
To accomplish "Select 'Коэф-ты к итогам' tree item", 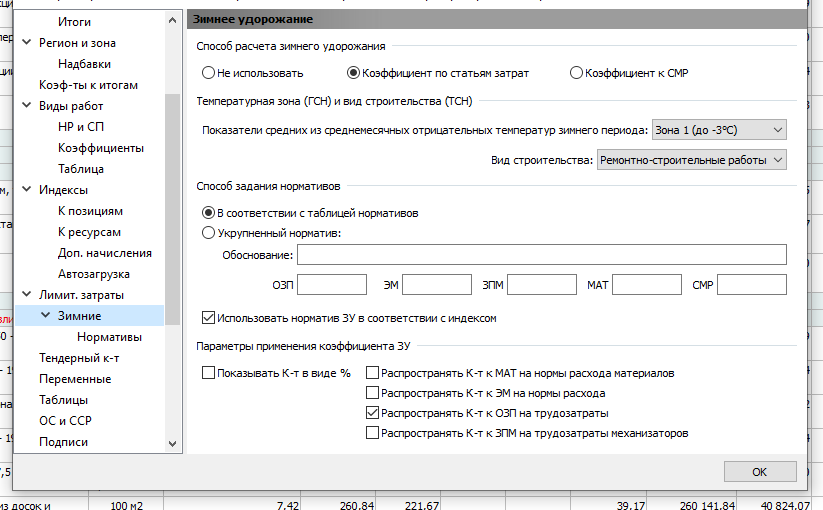I will pos(88,84).
